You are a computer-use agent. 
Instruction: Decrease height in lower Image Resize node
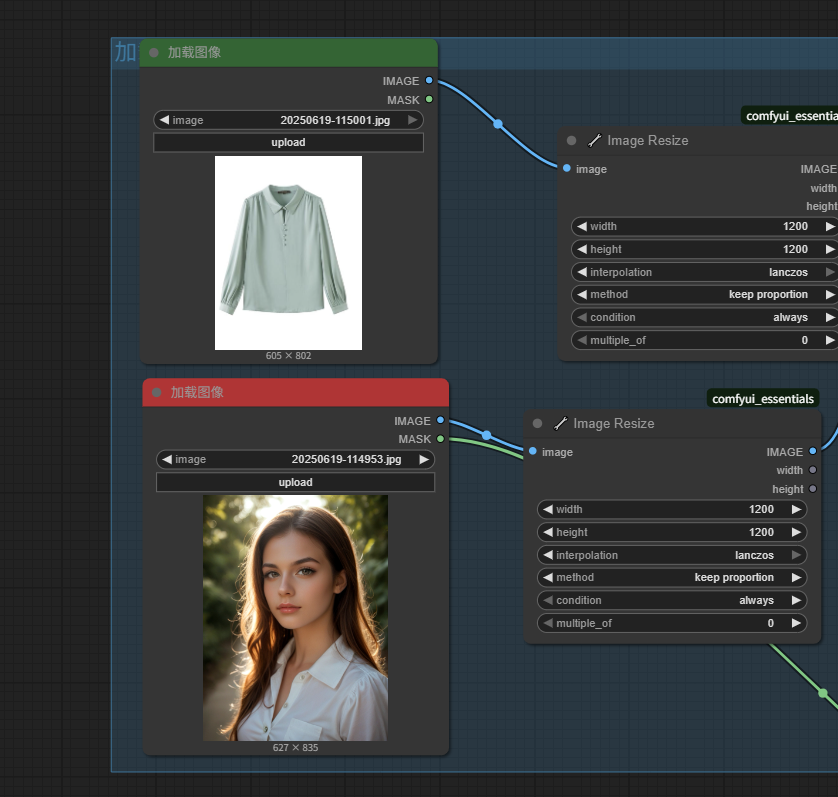coord(548,532)
